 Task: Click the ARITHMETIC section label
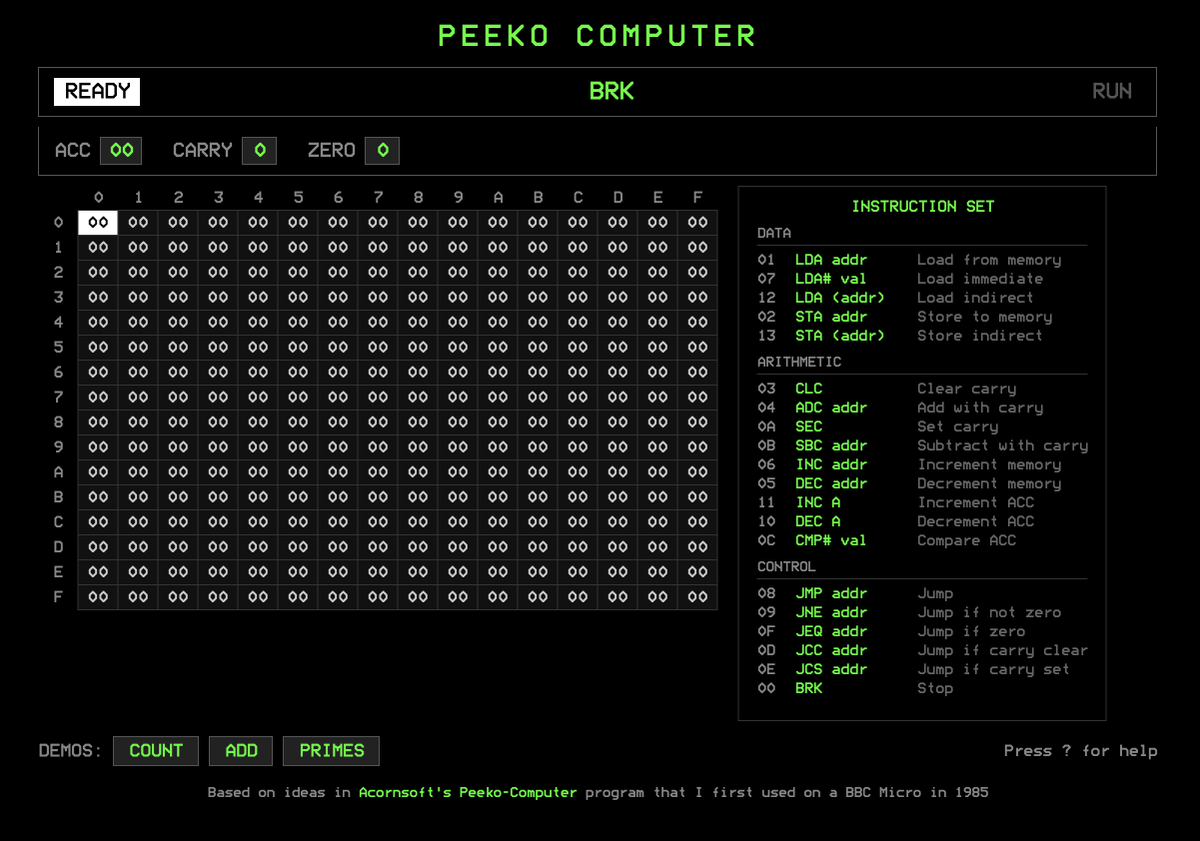pyautogui.click(x=800, y=362)
